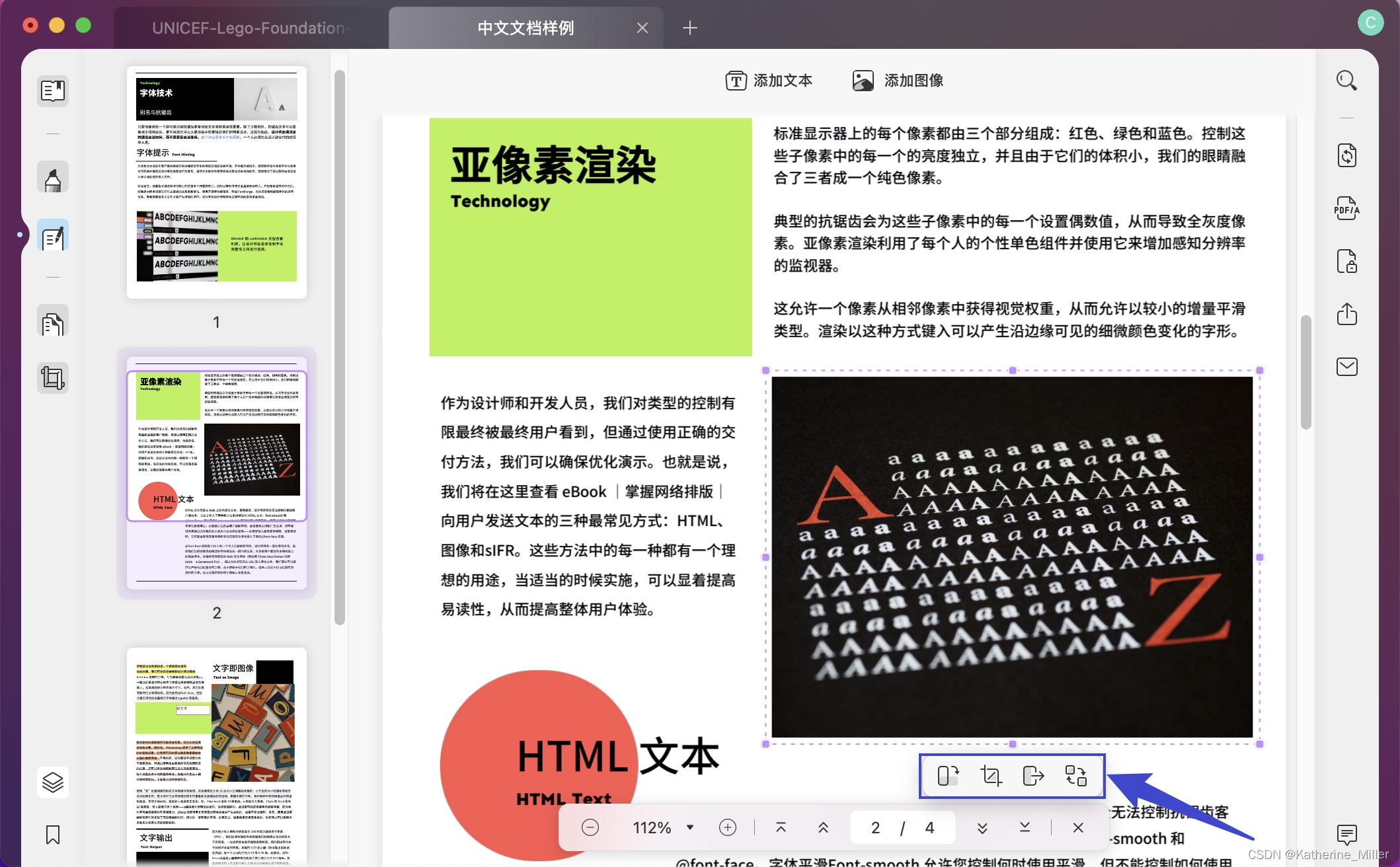Viewport: 1400px width, 867px height.
Task: Open the bookmark panel icon
Action: [53, 835]
